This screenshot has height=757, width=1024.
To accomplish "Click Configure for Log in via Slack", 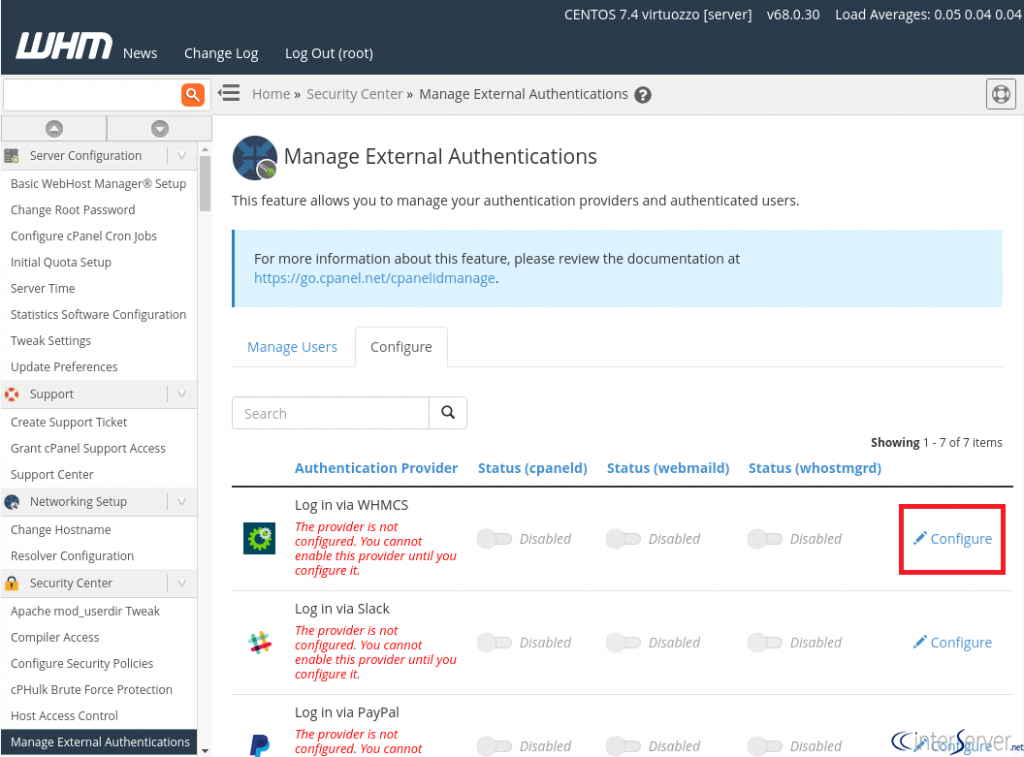I will (x=952, y=643).
